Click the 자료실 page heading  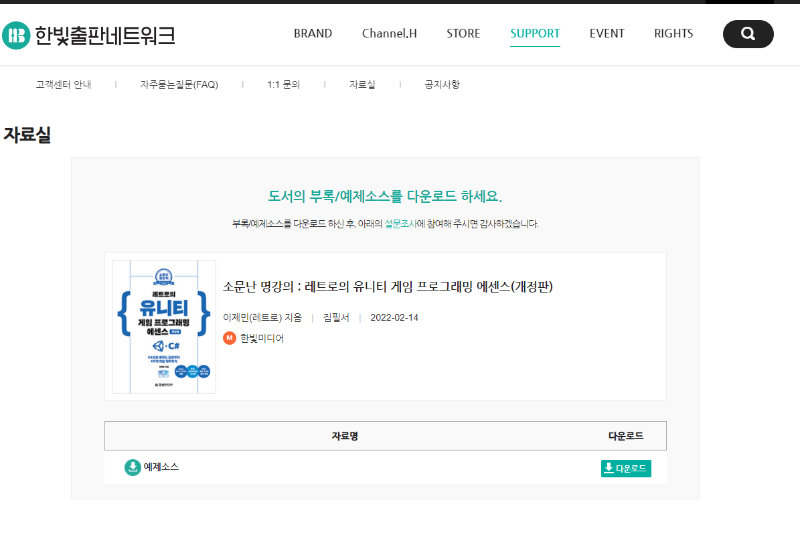(x=27, y=135)
